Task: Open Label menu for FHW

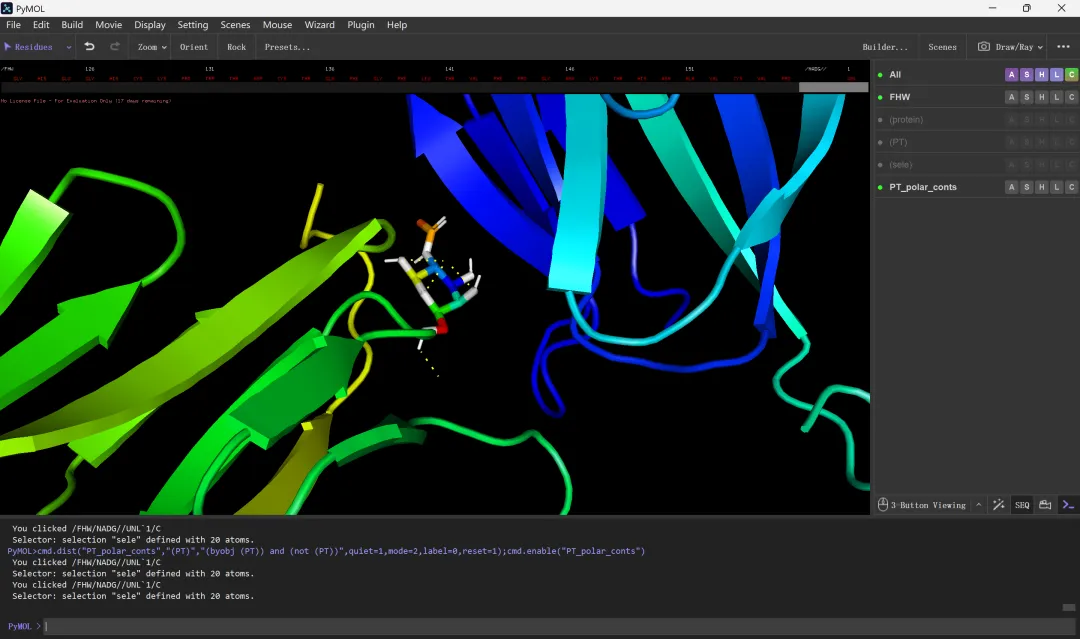Action: (1057, 97)
